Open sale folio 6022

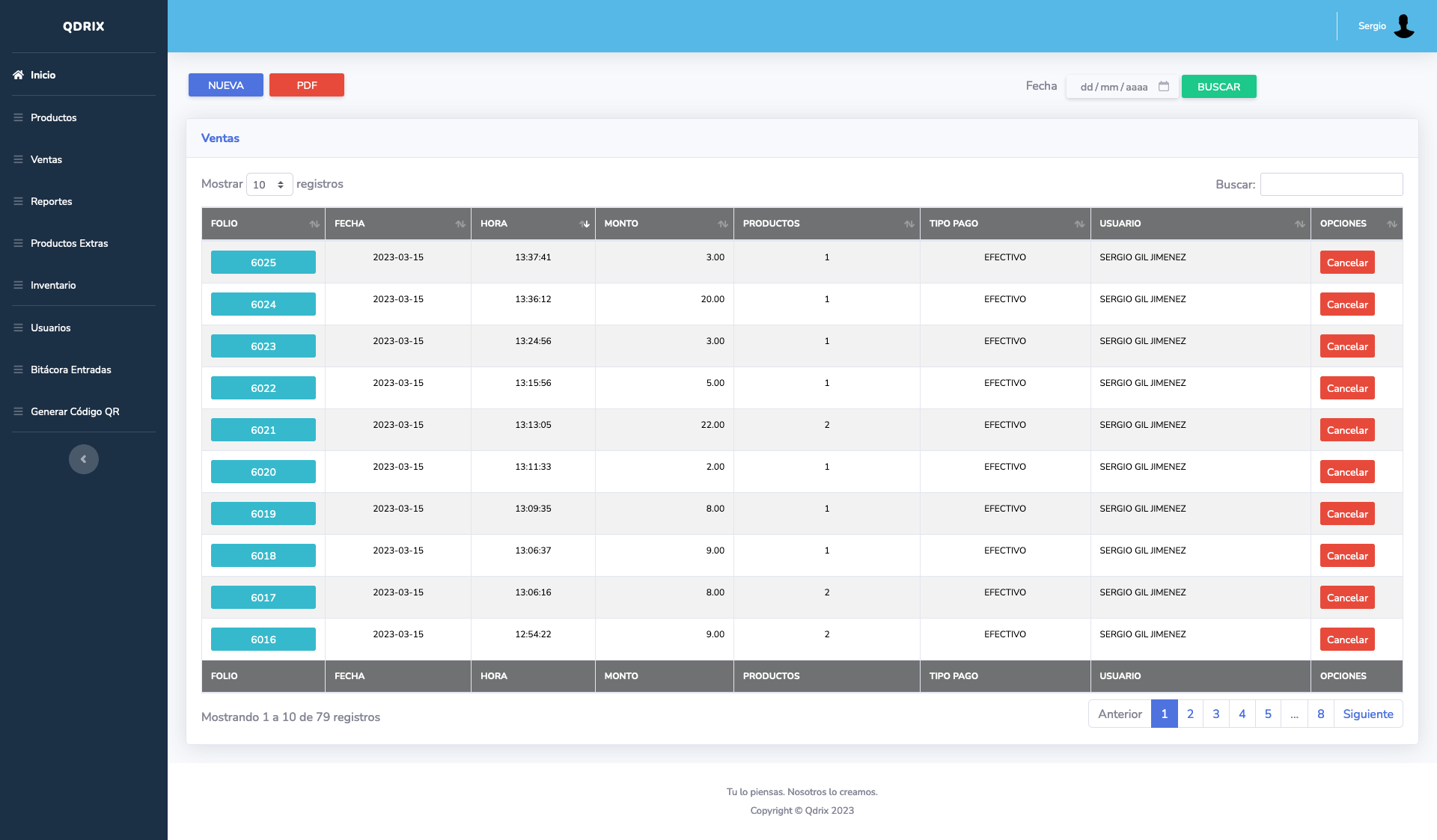(x=263, y=388)
